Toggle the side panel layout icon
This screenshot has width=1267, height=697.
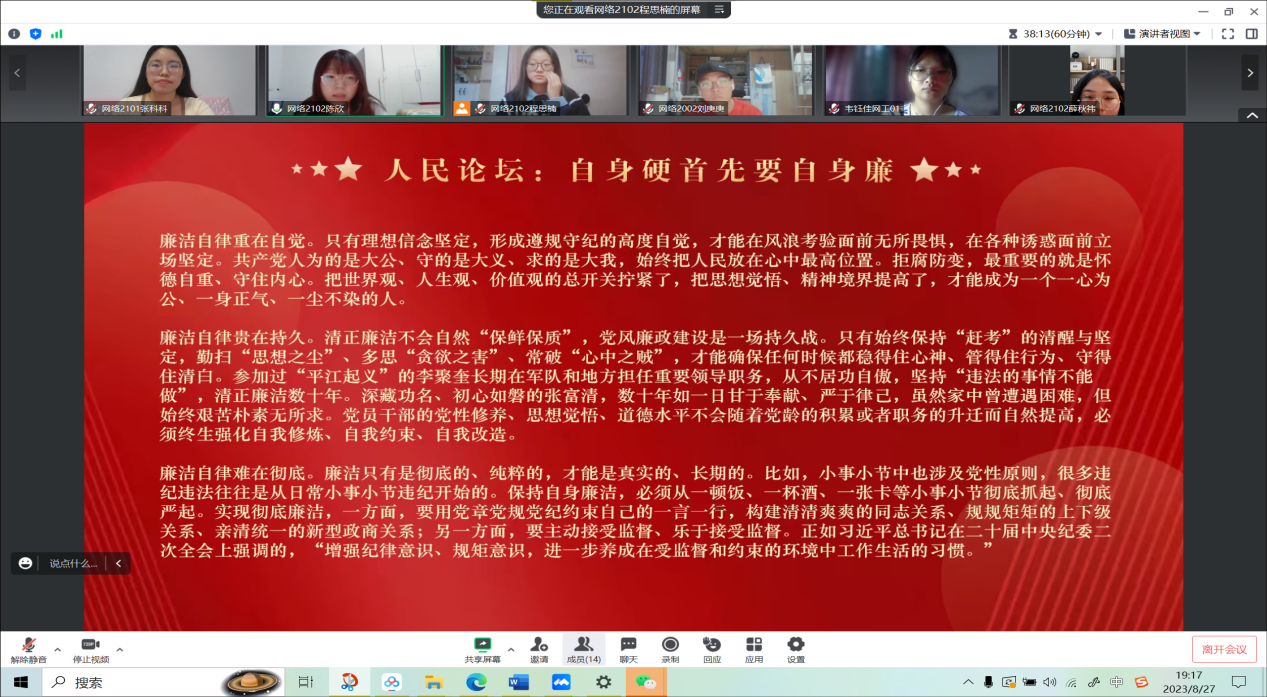pyautogui.click(x=1251, y=33)
